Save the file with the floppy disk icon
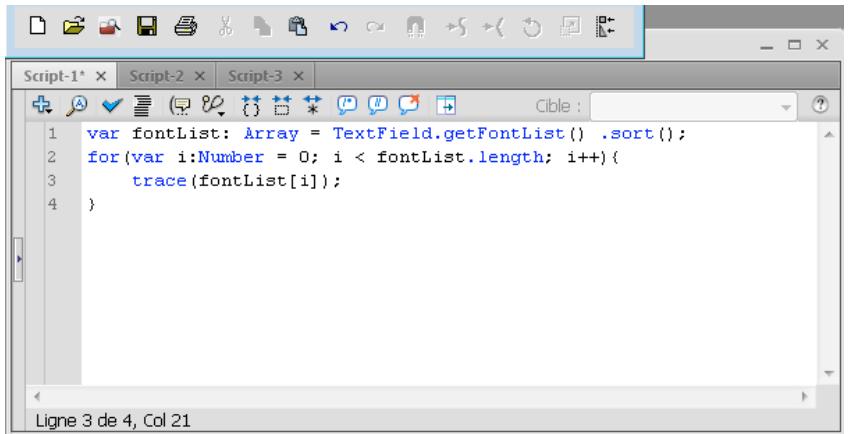This screenshot has width=848, height=434. pos(147,25)
